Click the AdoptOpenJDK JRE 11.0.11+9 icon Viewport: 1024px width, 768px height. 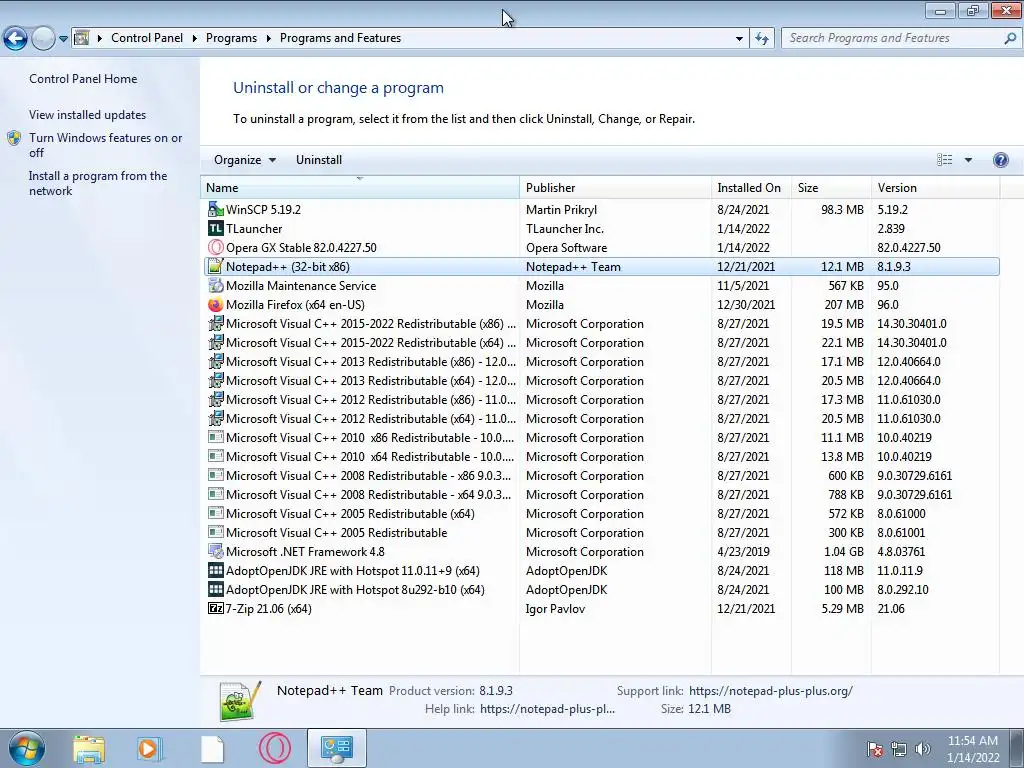[x=216, y=570]
